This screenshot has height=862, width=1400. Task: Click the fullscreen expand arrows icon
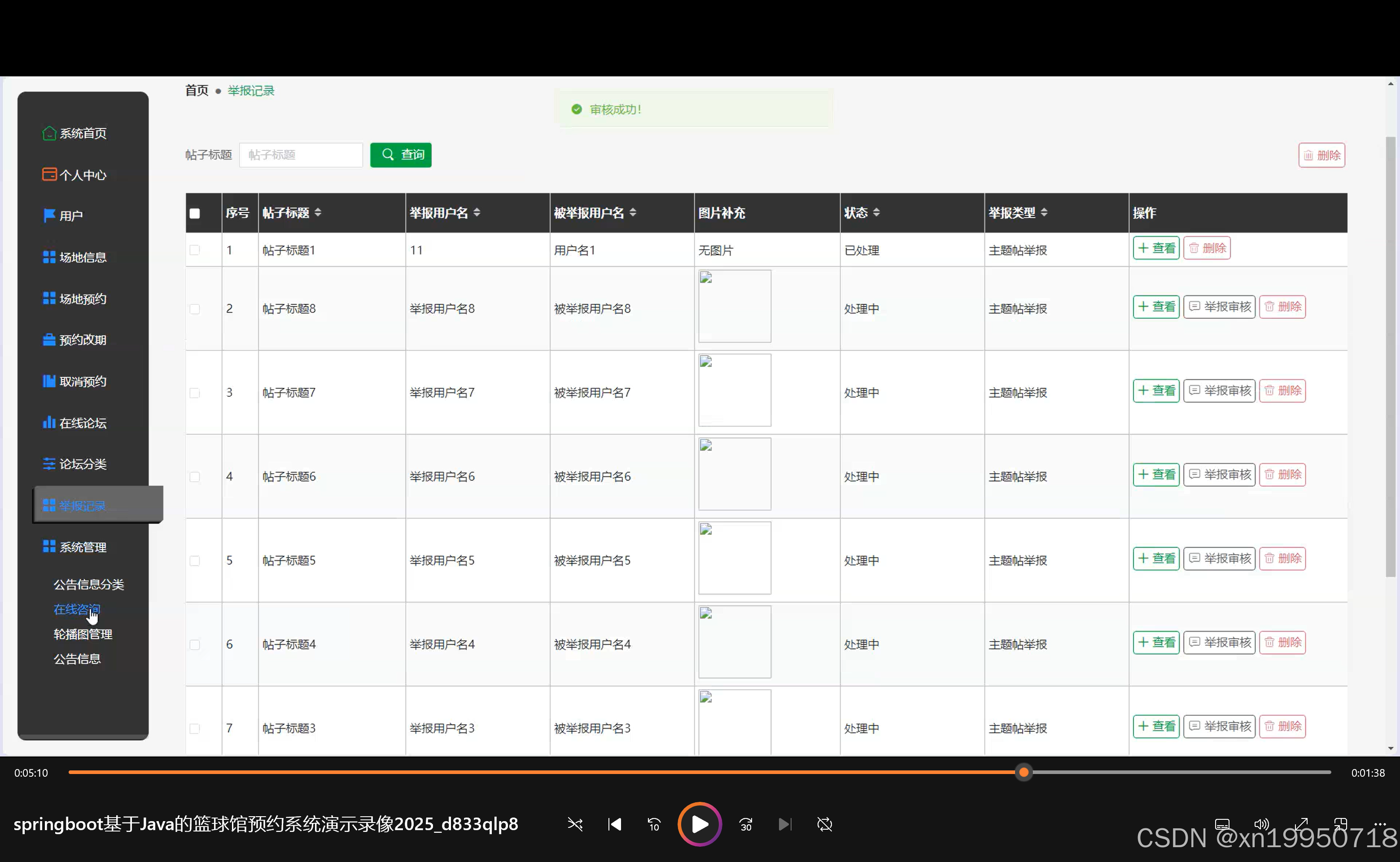(1301, 824)
